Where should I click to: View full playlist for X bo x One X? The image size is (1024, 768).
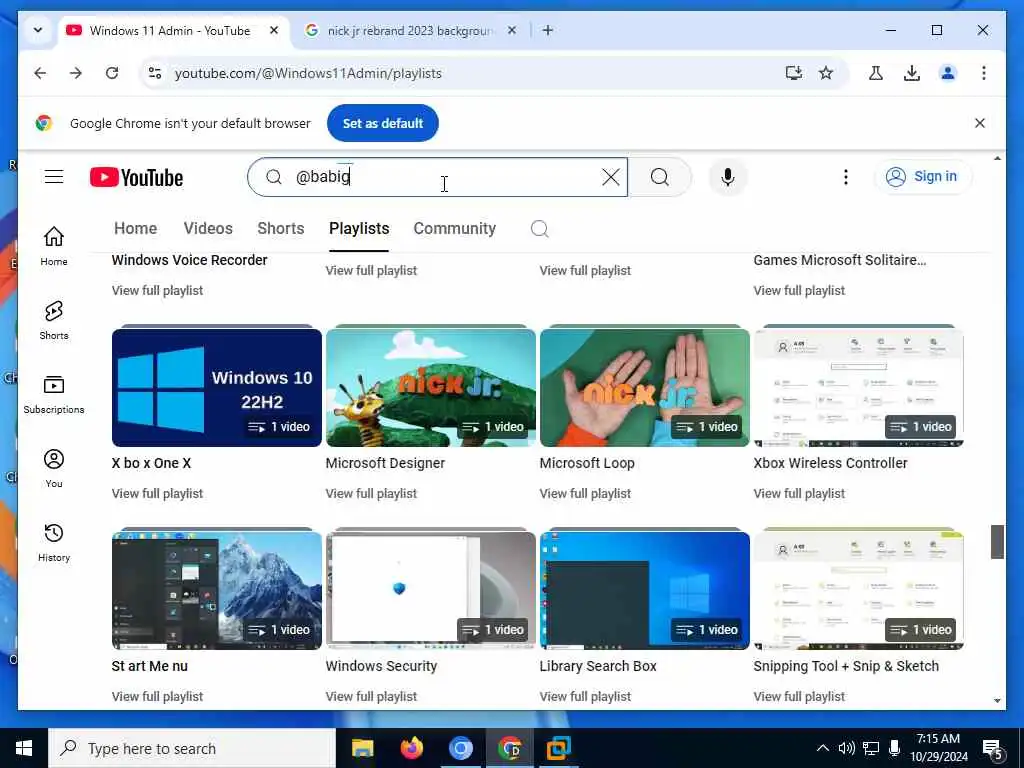[x=157, y=494]
